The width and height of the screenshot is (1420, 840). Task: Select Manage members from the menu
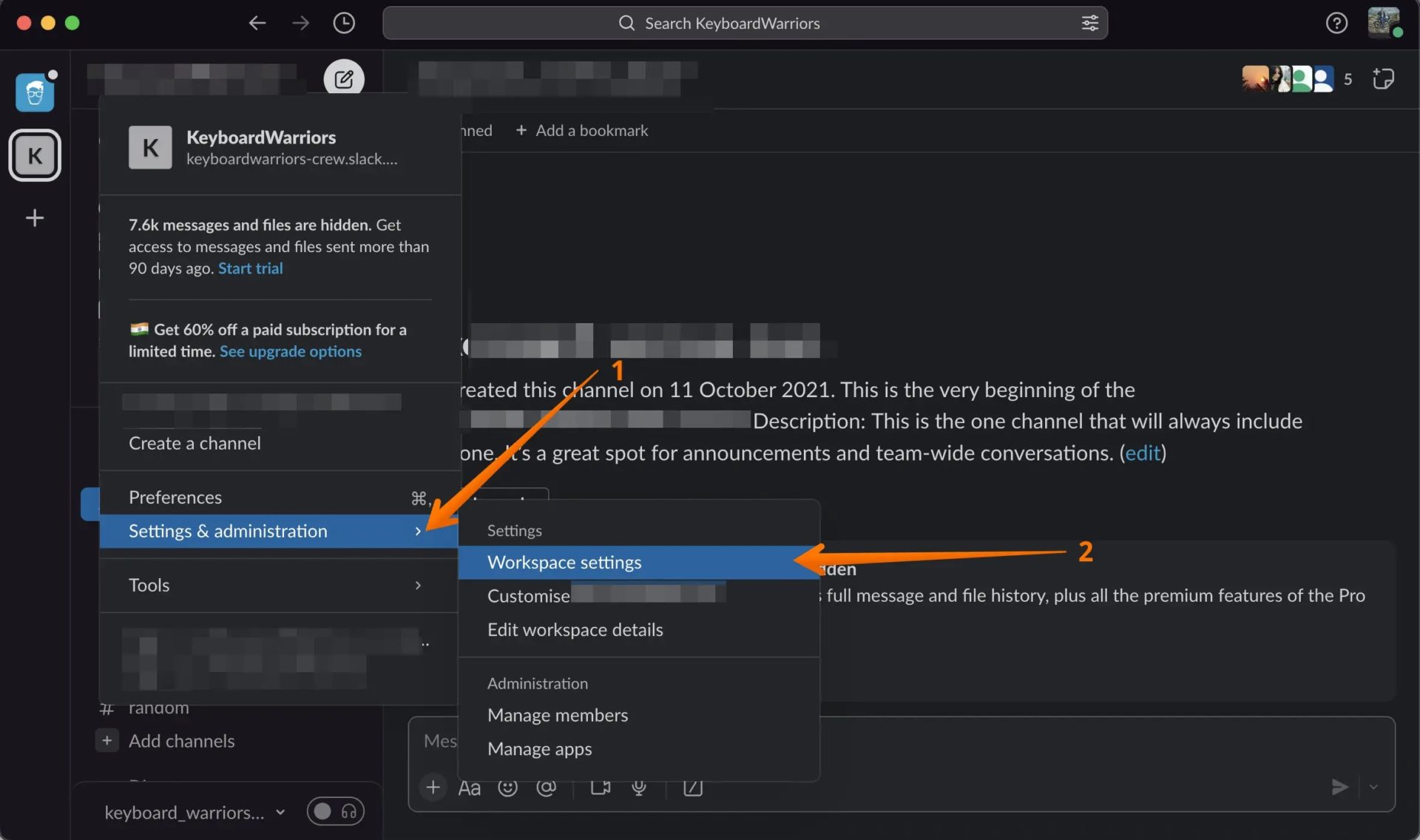point(557,714)
